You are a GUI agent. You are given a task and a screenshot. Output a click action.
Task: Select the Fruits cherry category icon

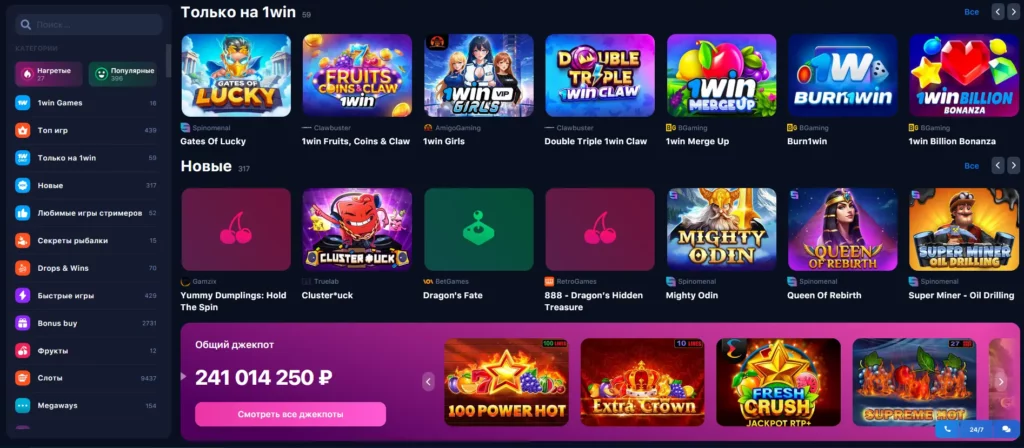point(23,351)
